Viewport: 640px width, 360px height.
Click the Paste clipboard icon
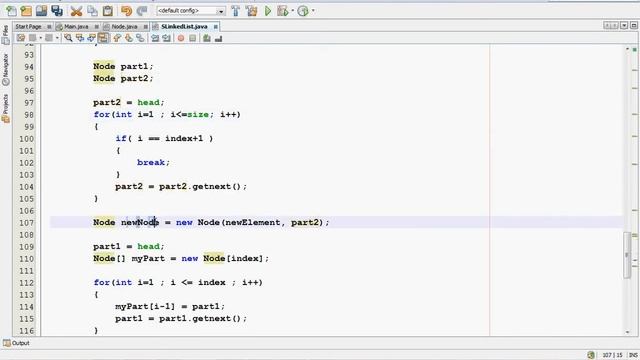[108, 11]
